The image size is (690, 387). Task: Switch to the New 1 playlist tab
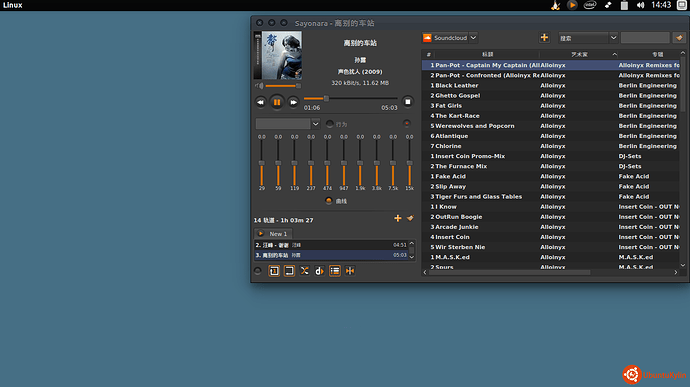(273, 234)
